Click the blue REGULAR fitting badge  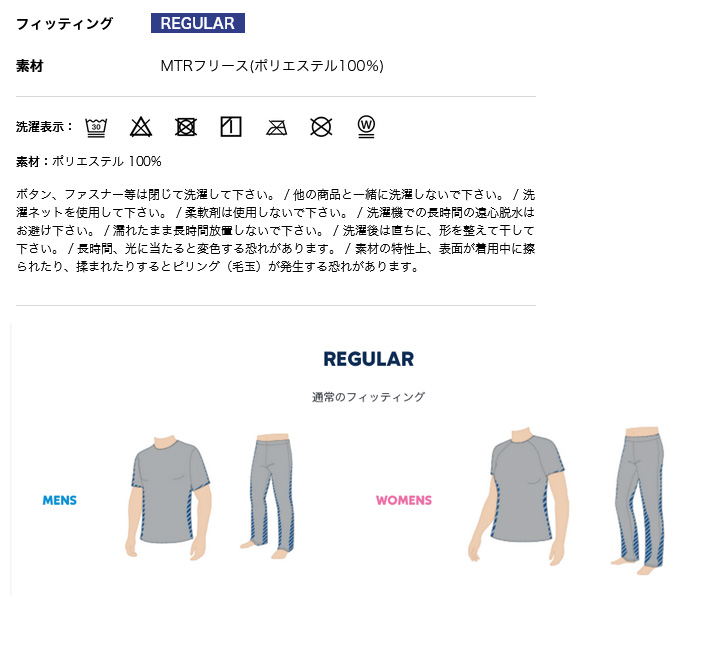pos(198,23)
